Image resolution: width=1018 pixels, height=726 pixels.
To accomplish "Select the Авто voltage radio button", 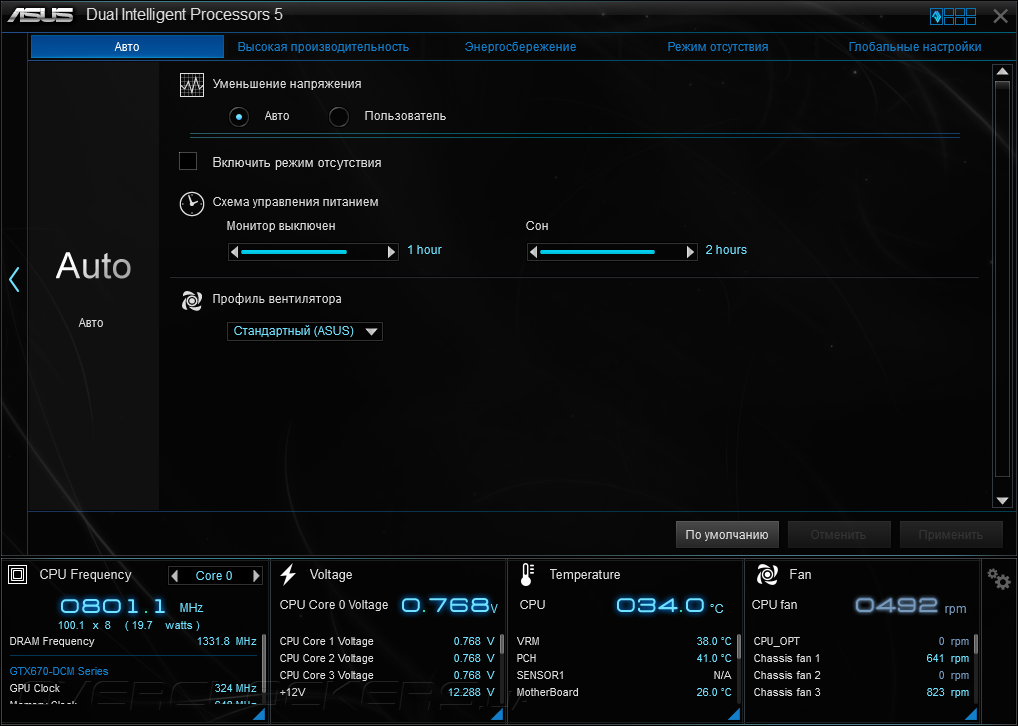I will tap(239, 117).
